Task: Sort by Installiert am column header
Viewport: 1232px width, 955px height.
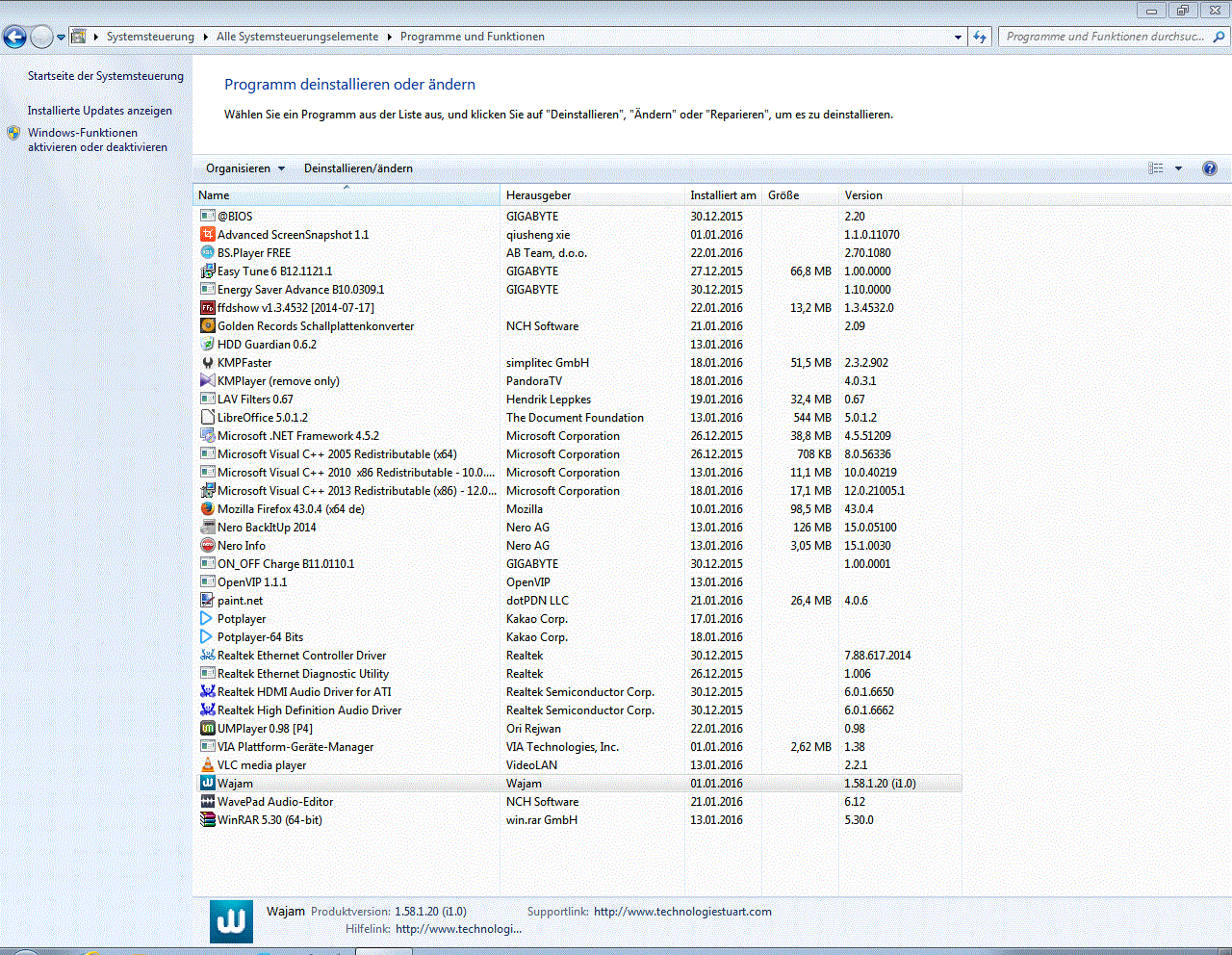Action: point(723,195)
